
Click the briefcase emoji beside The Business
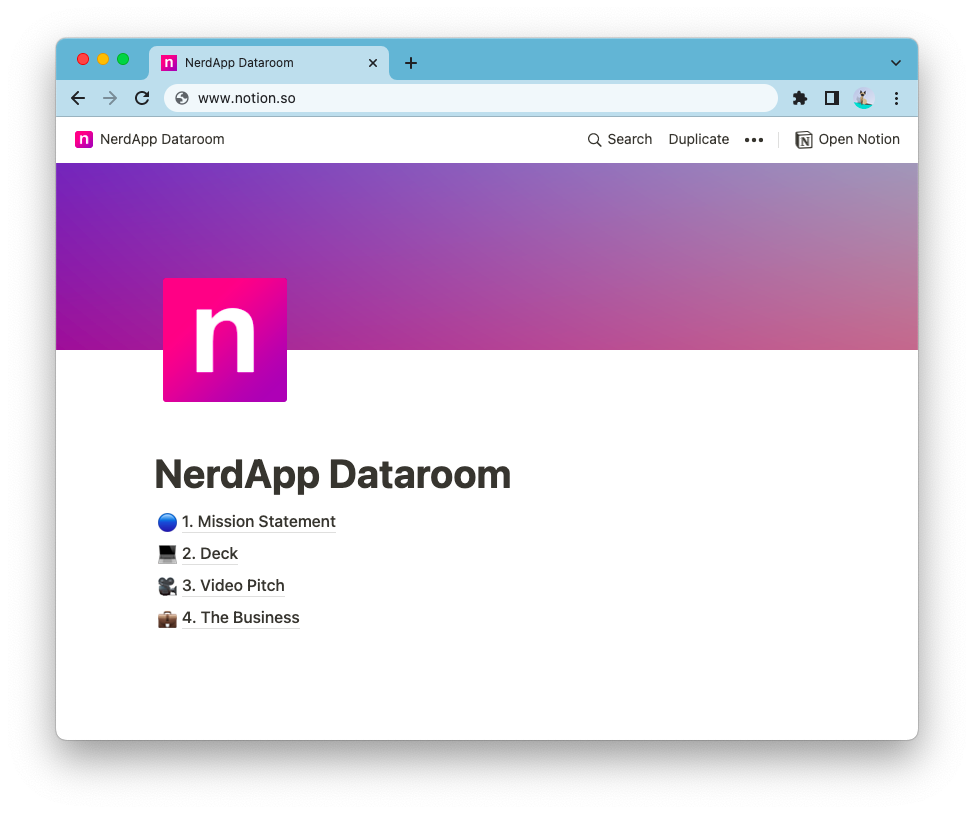(167, 618)
